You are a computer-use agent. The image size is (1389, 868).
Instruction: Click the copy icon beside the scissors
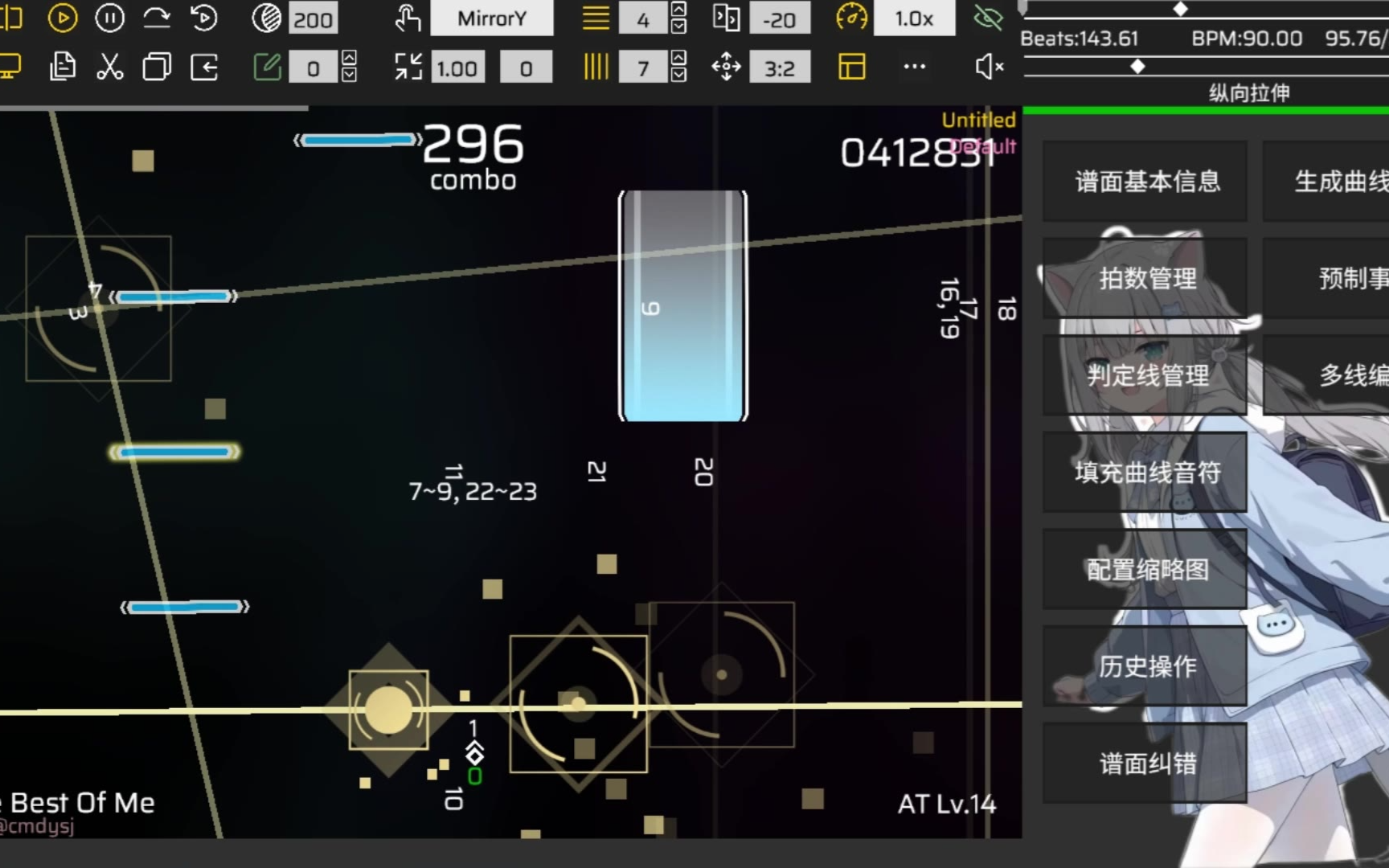[157, 68]
